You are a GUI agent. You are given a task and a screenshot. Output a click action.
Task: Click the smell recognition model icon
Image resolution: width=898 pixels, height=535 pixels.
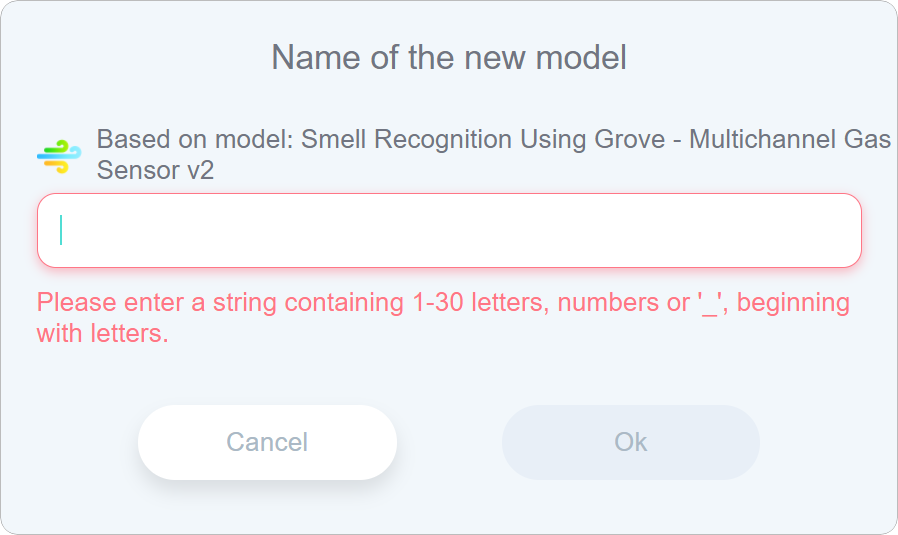click(x=59, y=156)
